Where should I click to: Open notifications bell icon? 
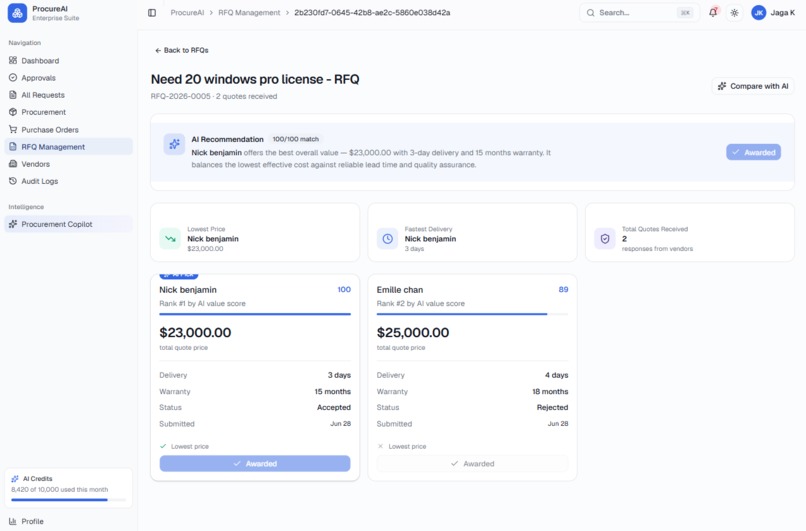pos(713,13)
